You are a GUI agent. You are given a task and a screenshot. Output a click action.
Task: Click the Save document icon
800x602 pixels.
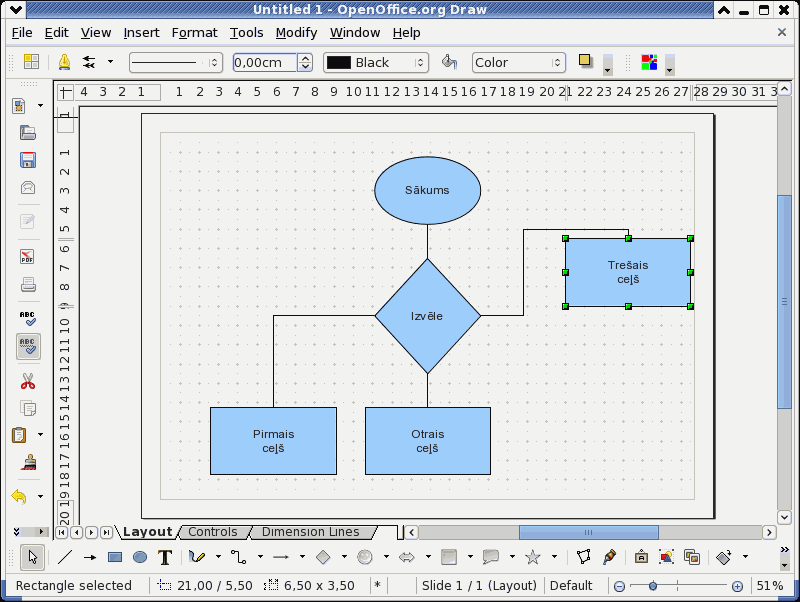pos(28,160)
